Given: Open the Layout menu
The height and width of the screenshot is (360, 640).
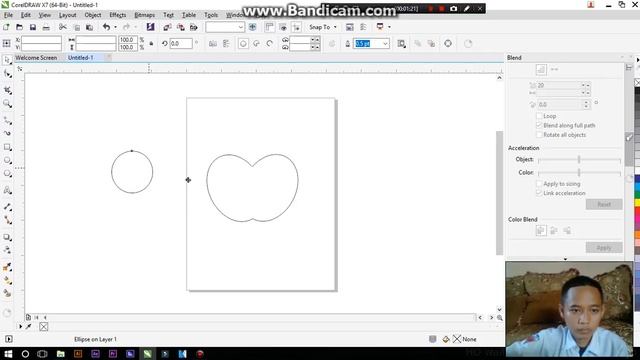Looking at the screenshot, I should point(67,15).
